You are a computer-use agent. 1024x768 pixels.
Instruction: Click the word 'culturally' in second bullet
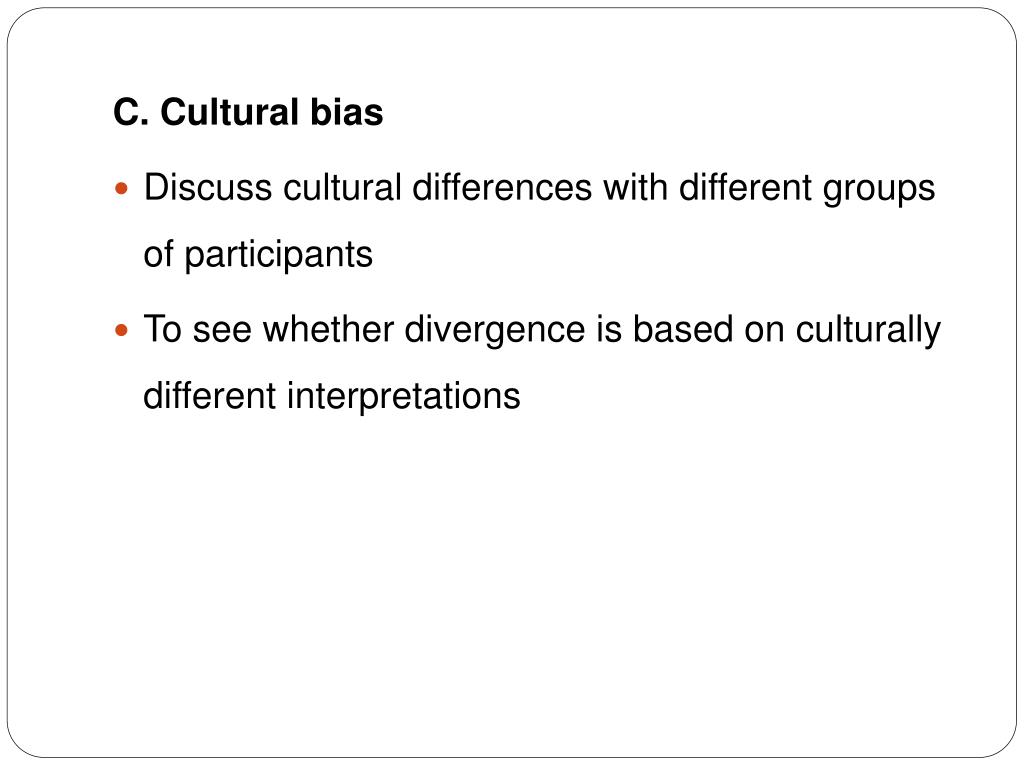[868, 330]
